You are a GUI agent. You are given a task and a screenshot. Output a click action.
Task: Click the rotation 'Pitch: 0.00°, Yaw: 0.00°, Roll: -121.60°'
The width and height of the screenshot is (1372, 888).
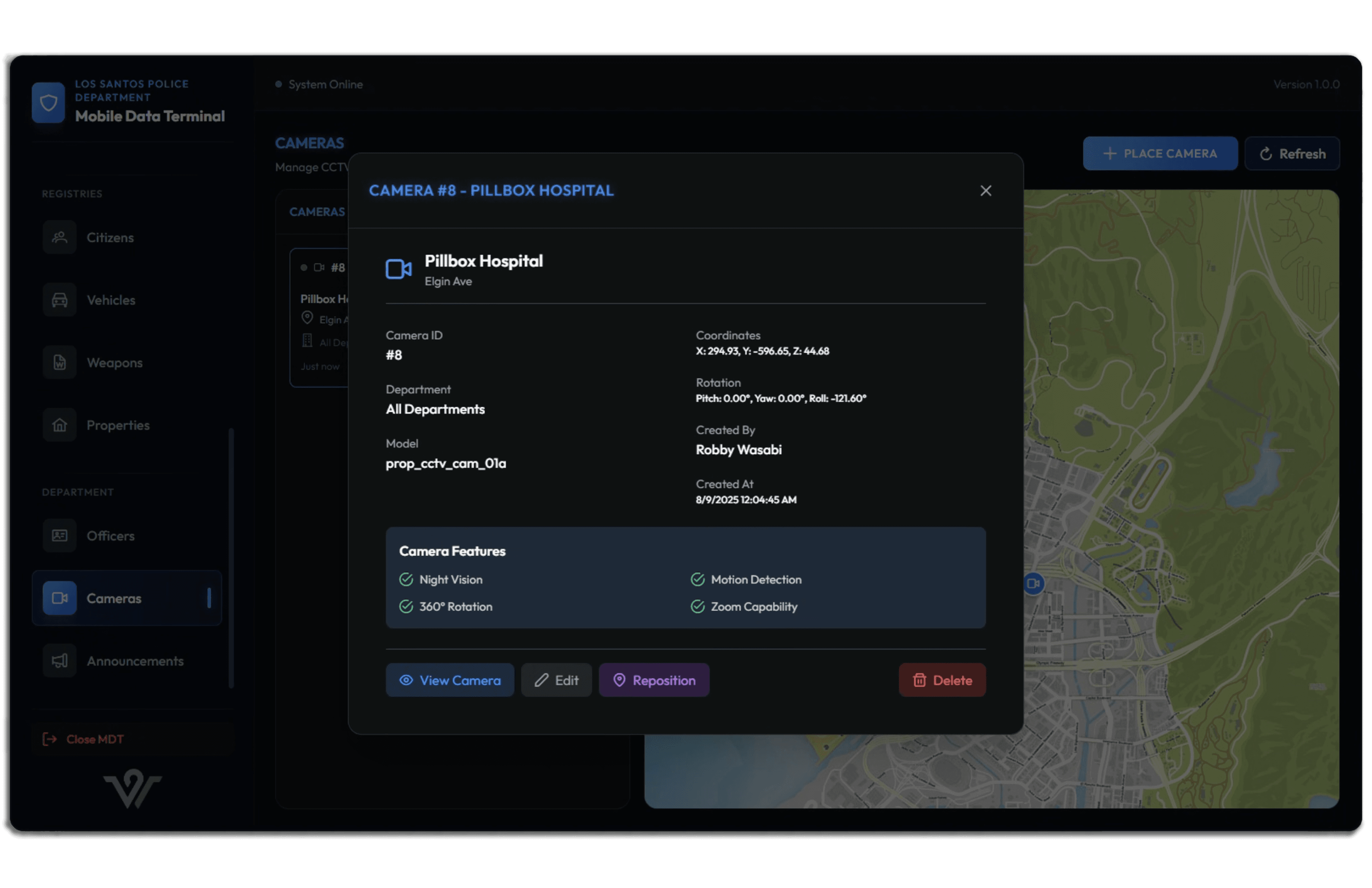pyautogui.click(x=781, y=399)
